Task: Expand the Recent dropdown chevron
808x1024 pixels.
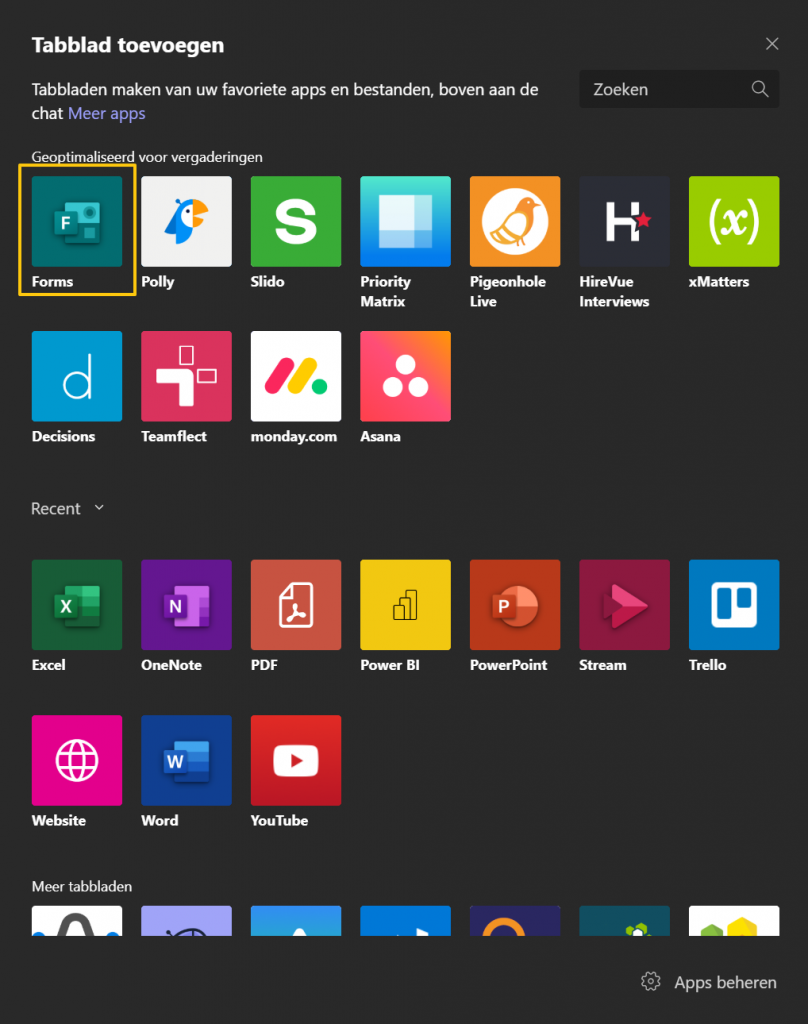Action: (x=99, y=507)
